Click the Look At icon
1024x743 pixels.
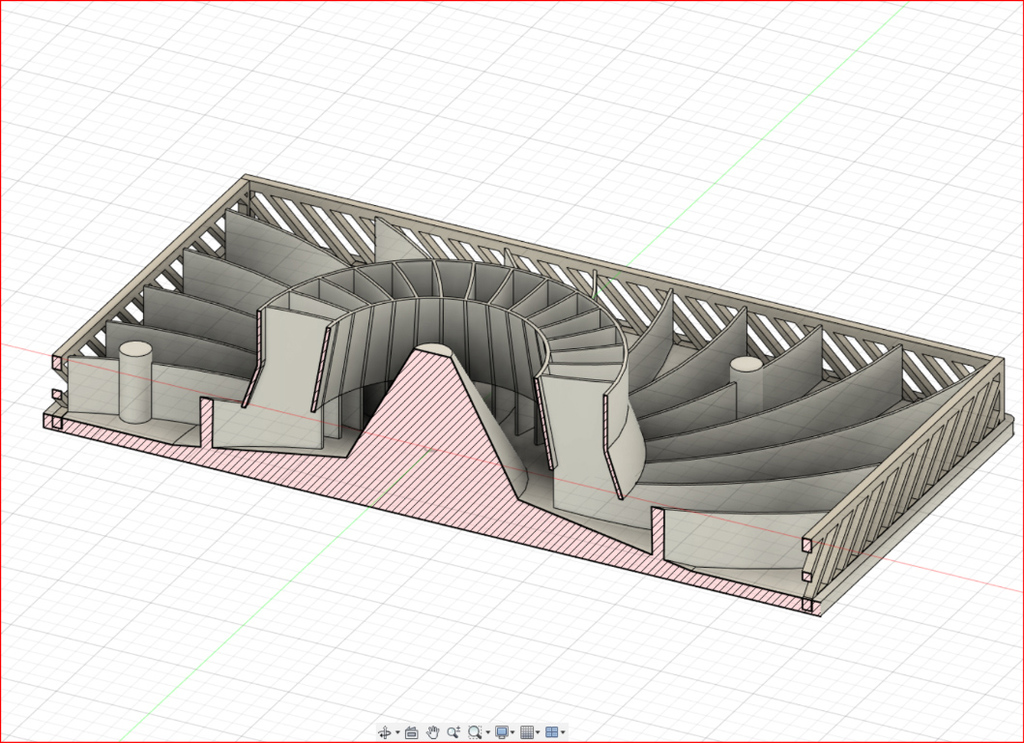pos(411,732)
